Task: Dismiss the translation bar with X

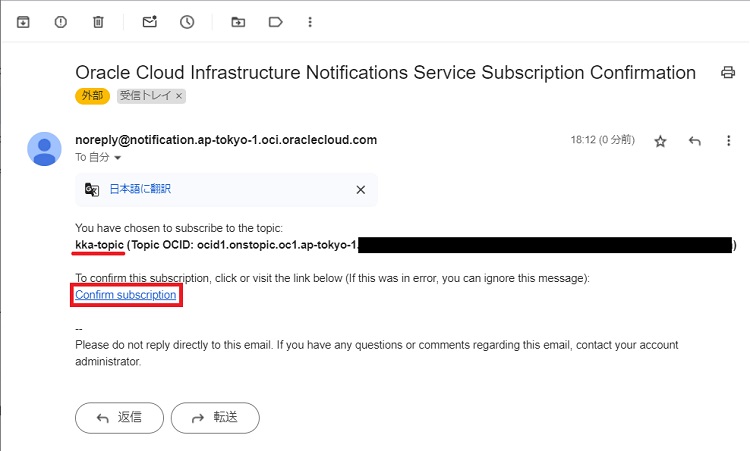Action: (361, 189)
